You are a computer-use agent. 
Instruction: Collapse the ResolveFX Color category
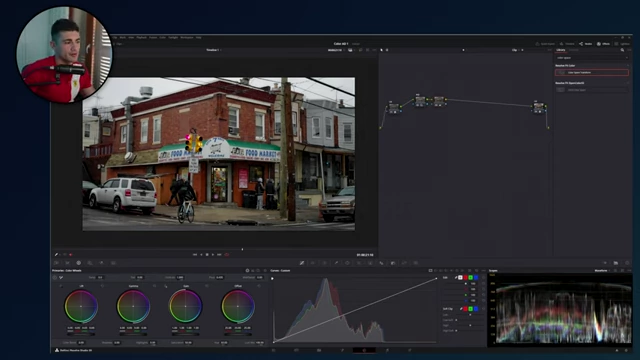pos(627,65)
